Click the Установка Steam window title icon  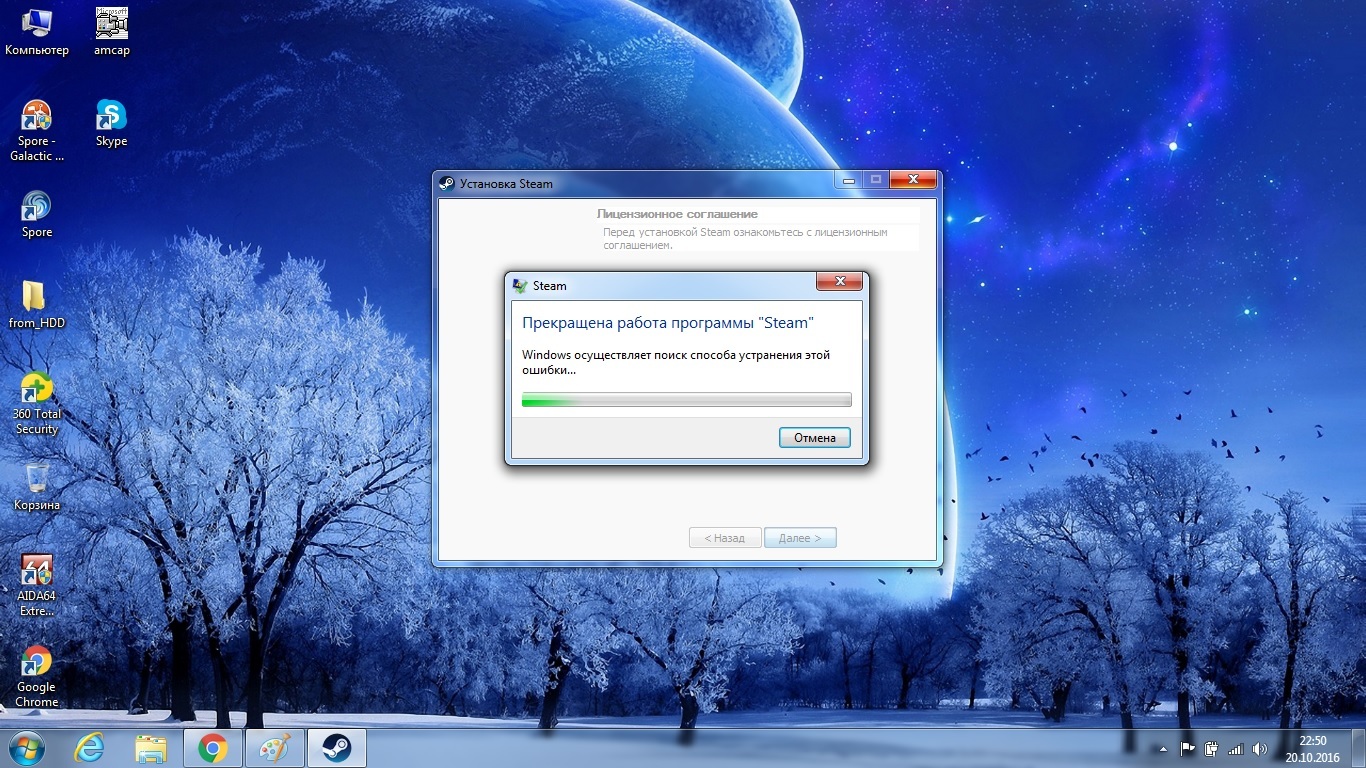pos(447,184)
